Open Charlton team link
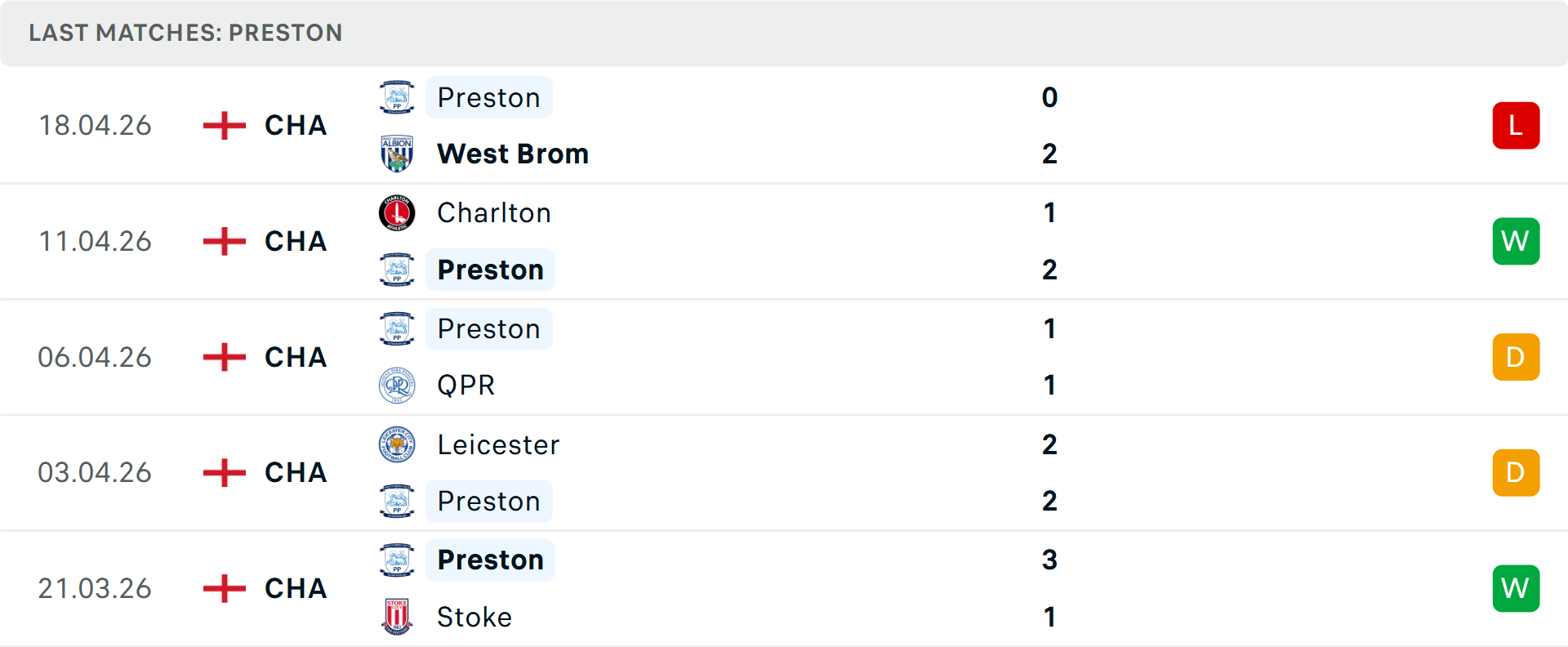 [494, 213]
